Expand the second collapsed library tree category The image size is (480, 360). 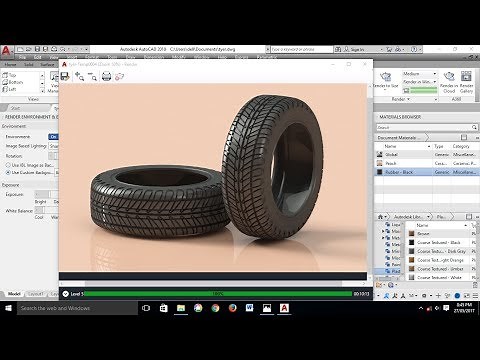click(x=383, y=238)
